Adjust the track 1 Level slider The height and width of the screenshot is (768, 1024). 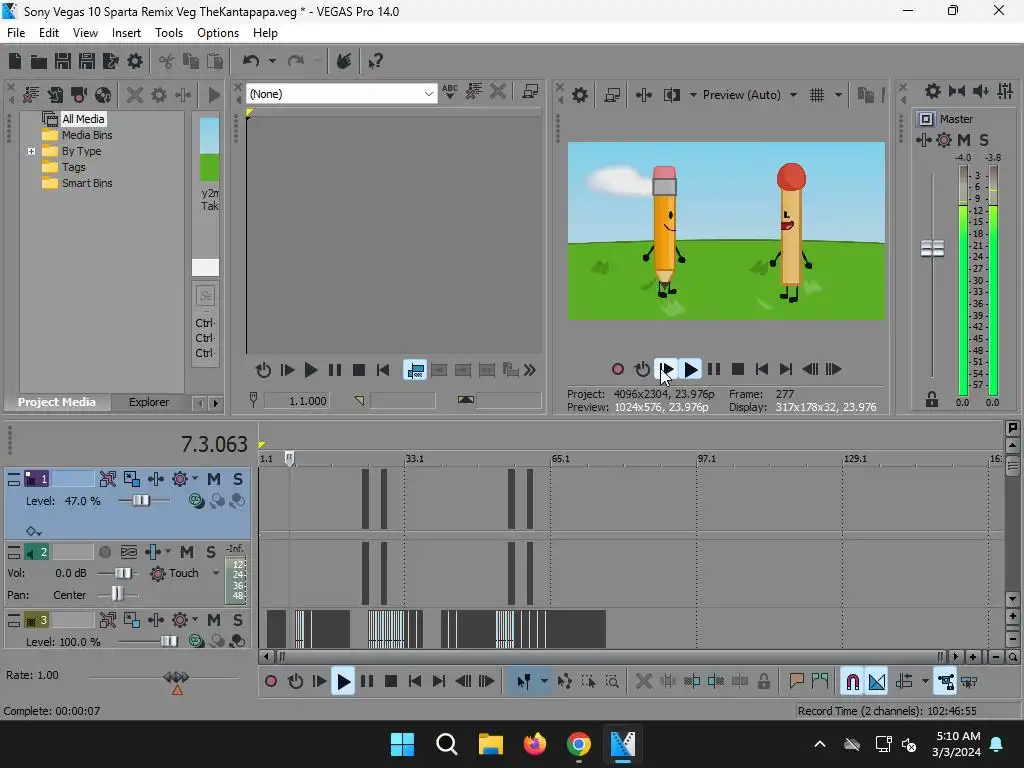(x=140, y=501)
